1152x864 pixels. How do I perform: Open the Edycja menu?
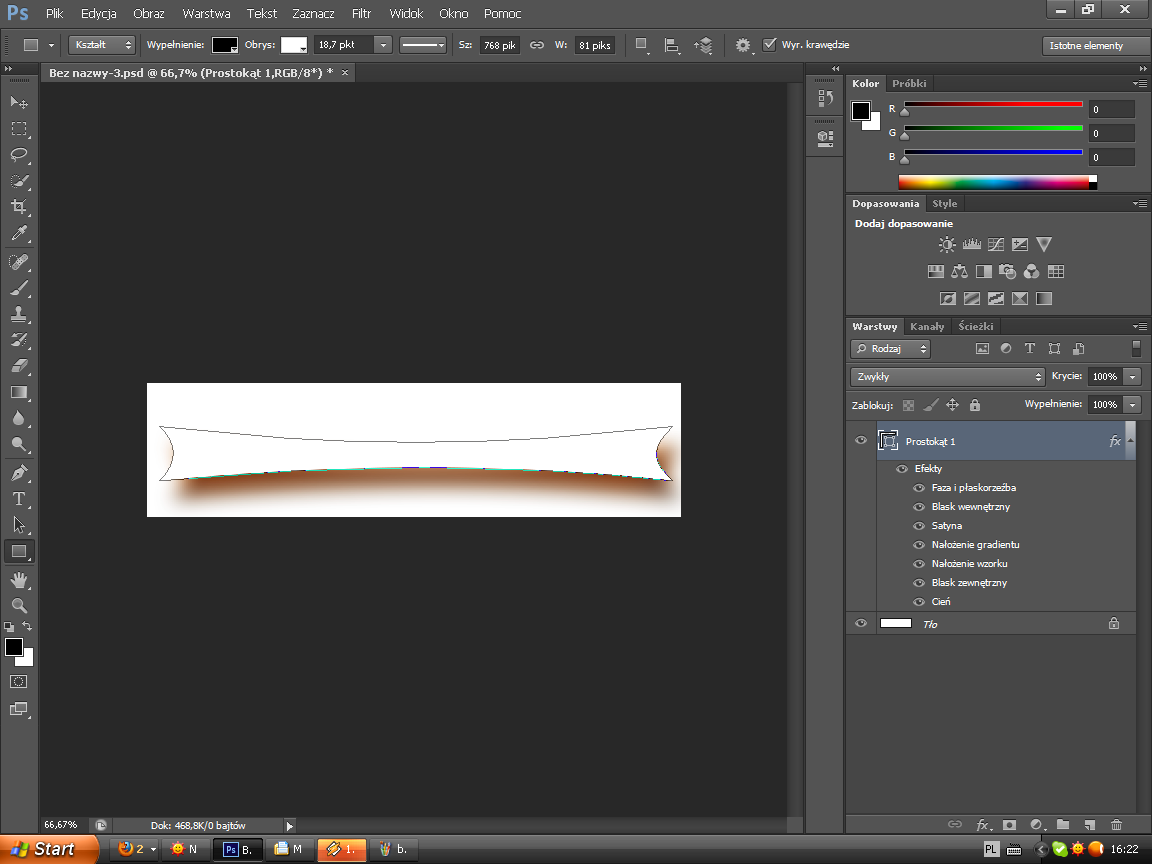pyautogui.click(x=98, y=13)
